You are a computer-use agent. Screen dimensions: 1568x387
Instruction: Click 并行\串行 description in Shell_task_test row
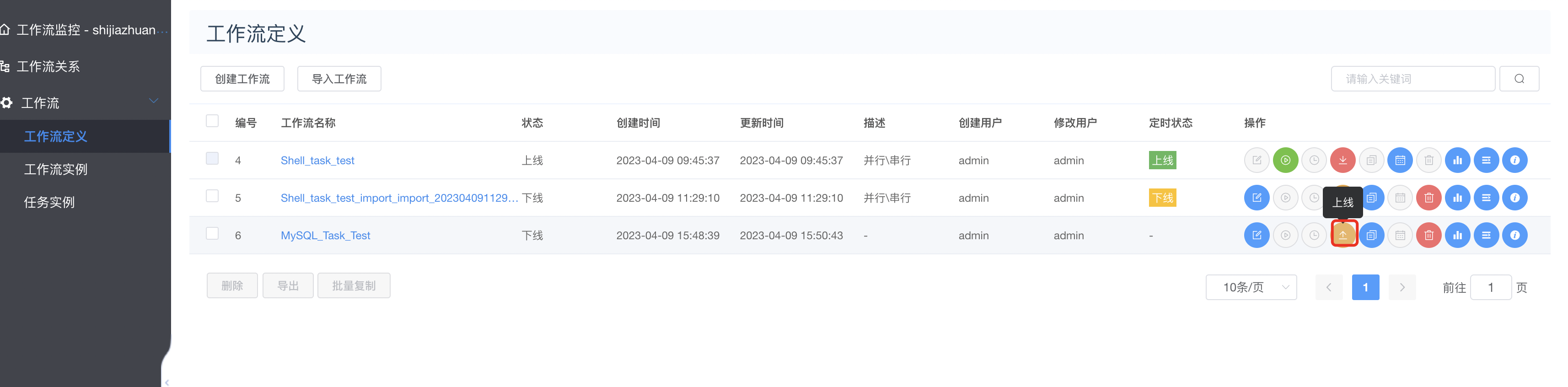point(887,161)
